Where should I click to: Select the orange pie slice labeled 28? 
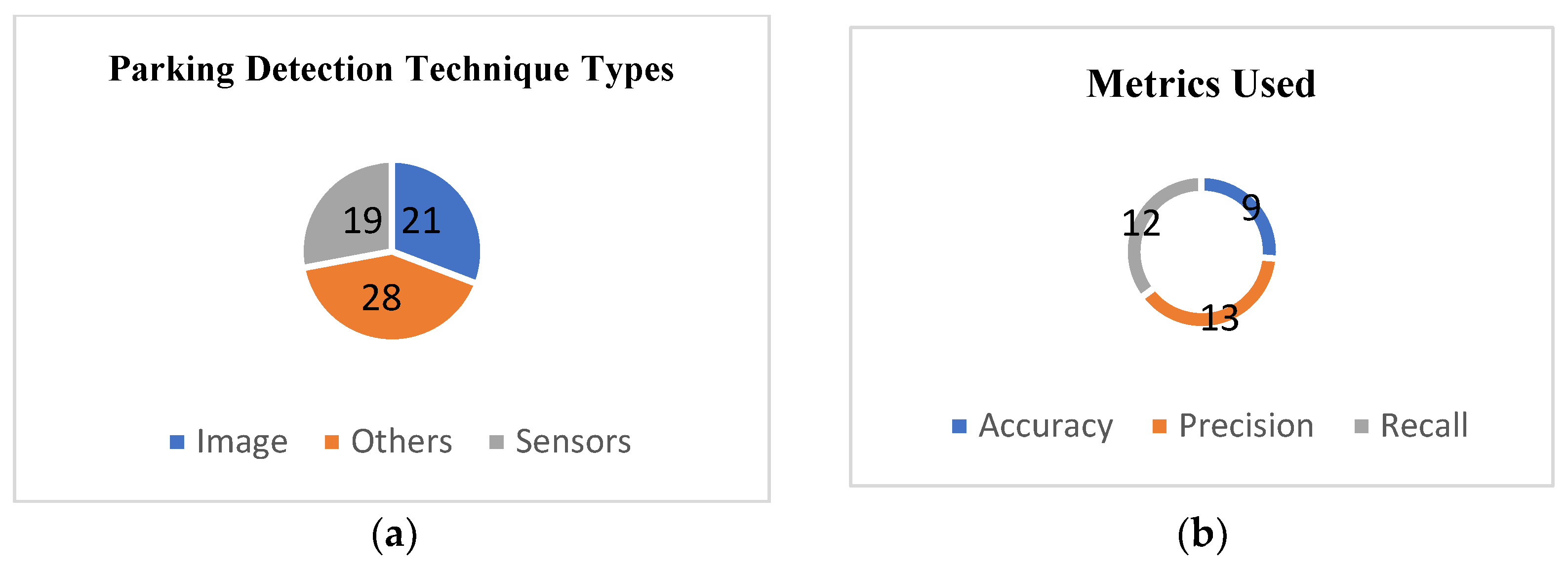pos(390,304)
